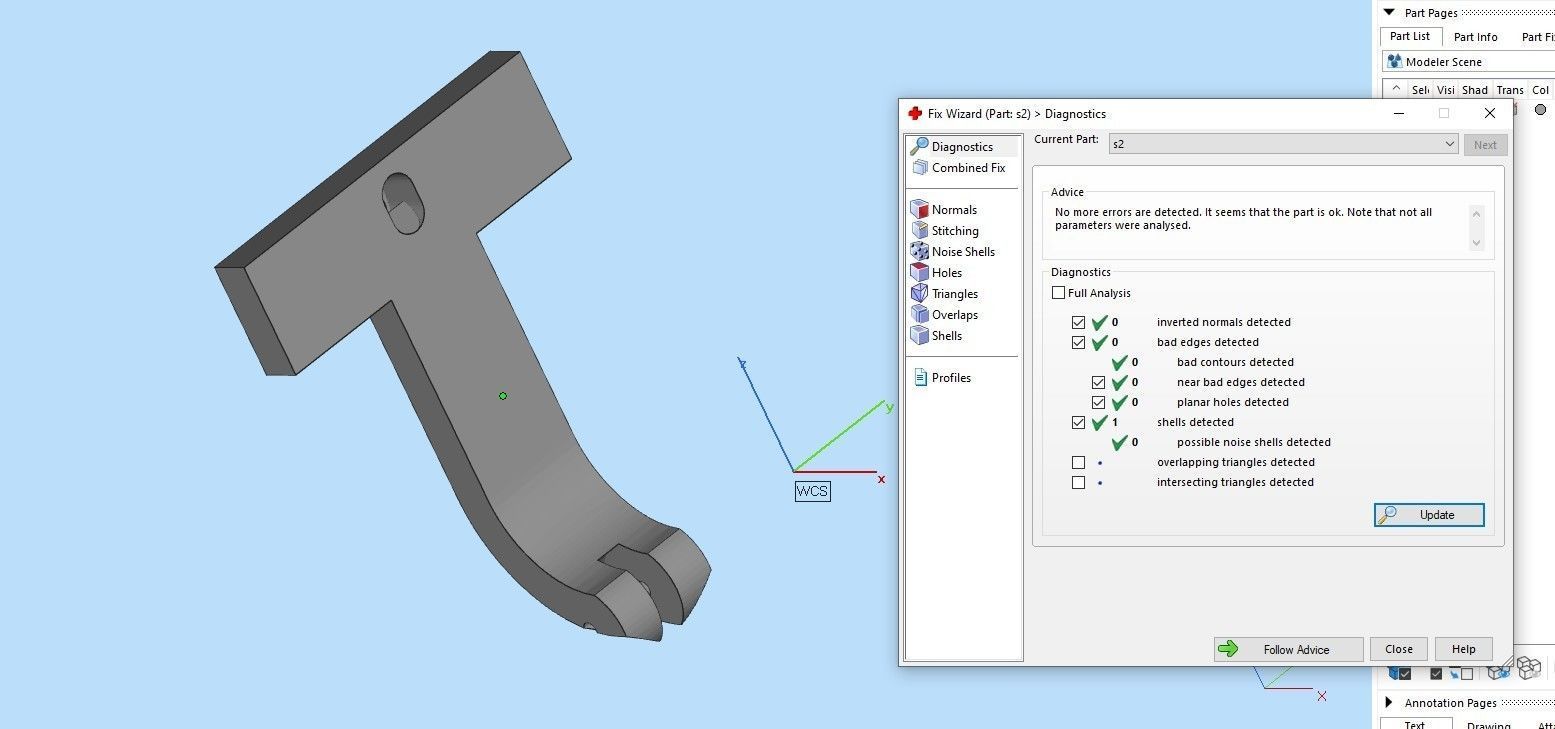
Task: Open Profiles in Fix Wizard sidebar
Action: (x=941, y=378)
